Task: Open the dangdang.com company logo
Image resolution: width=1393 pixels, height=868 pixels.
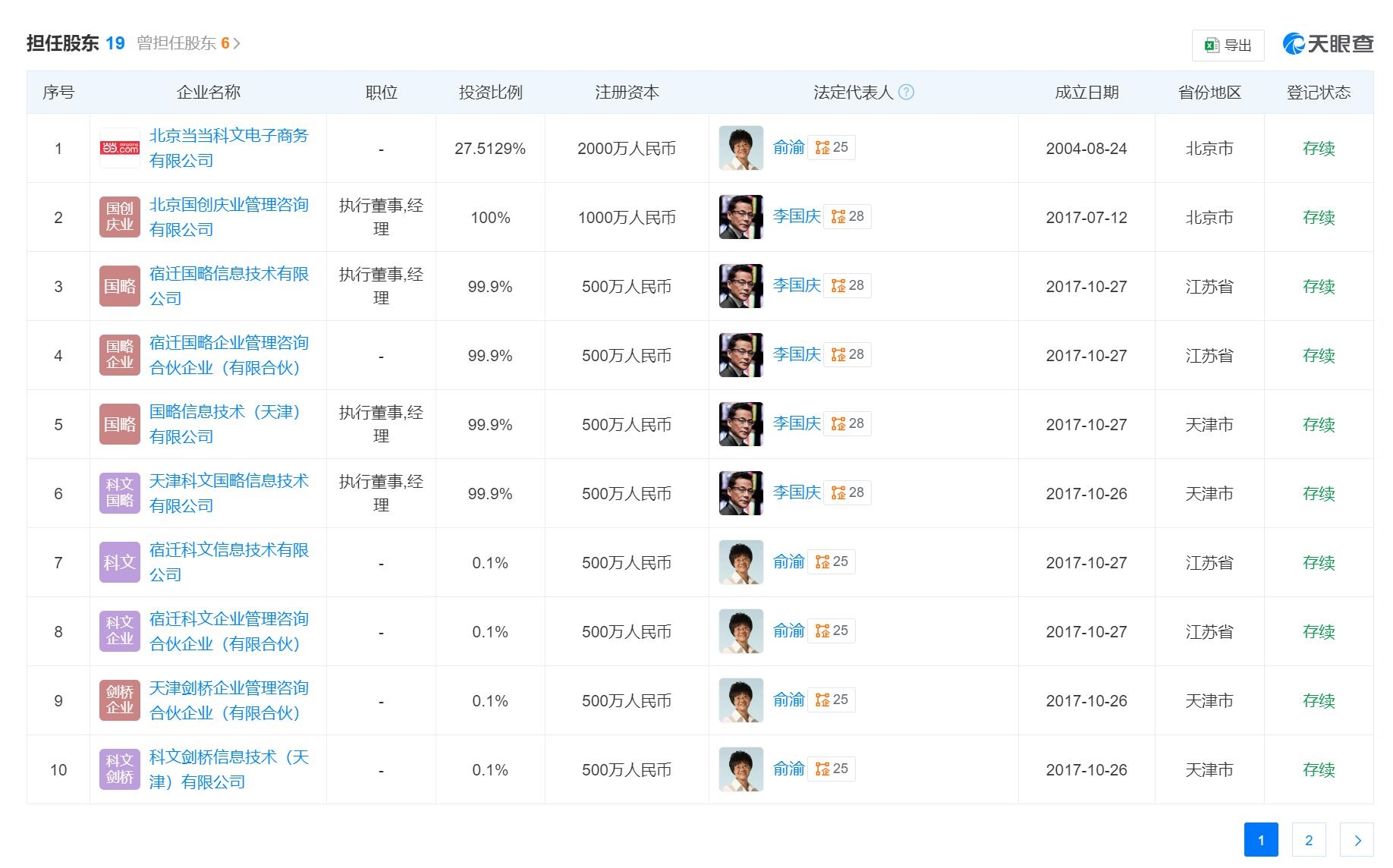Action: tap(120, 148)
